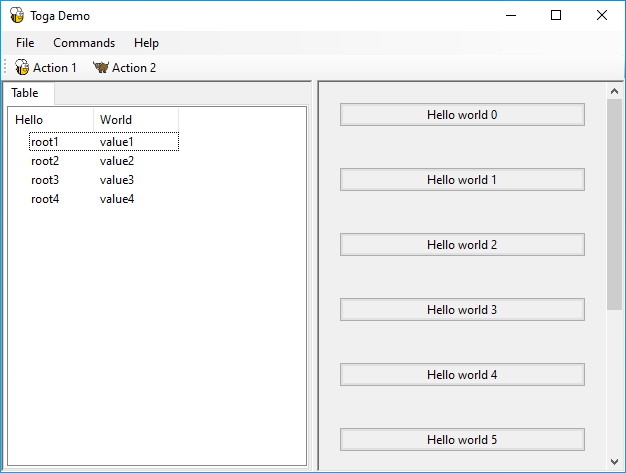Select the value4 cell in the table
The height and width of the screenshot is (473, 626).
117,199
